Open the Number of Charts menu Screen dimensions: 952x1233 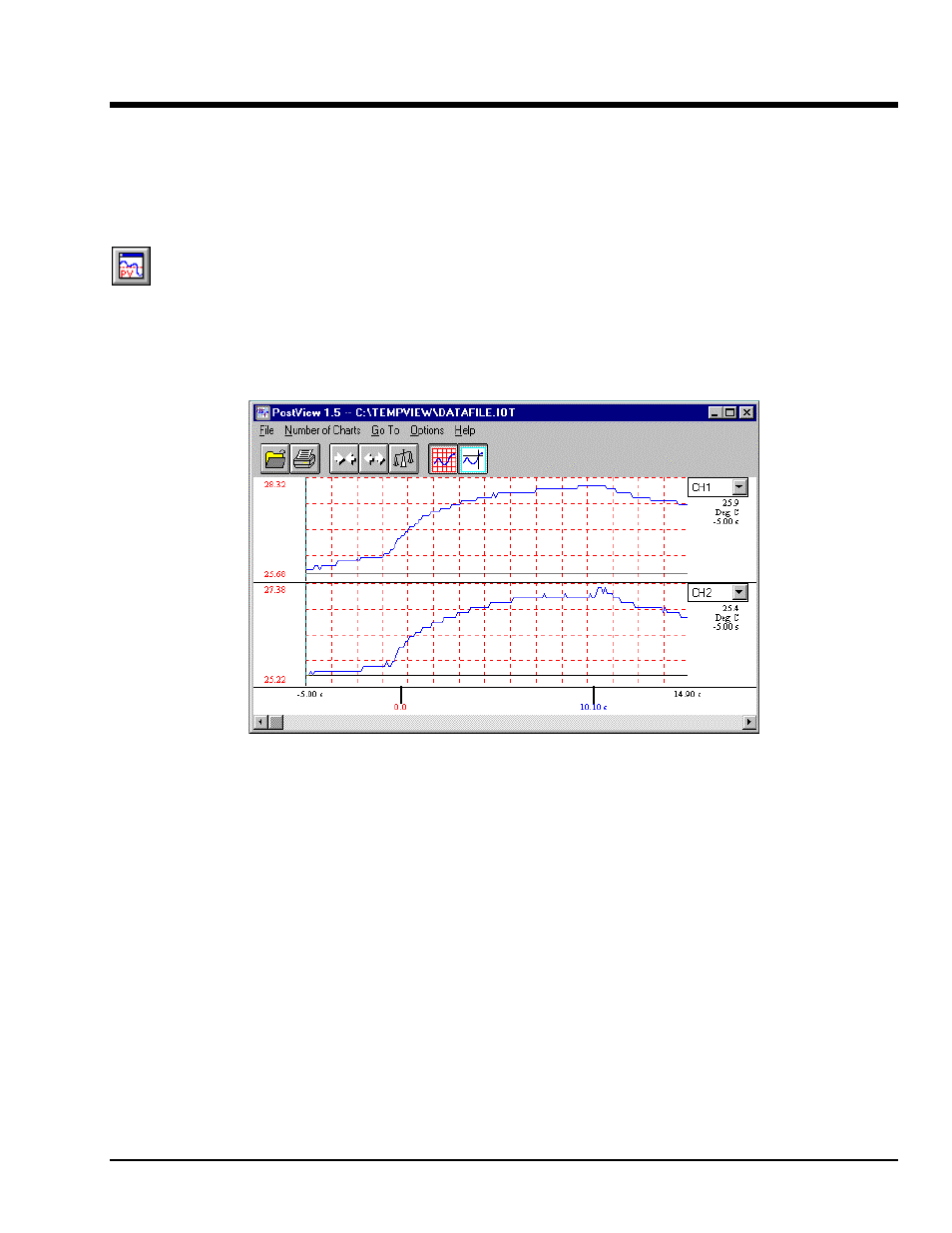click(x=322, y=430)
